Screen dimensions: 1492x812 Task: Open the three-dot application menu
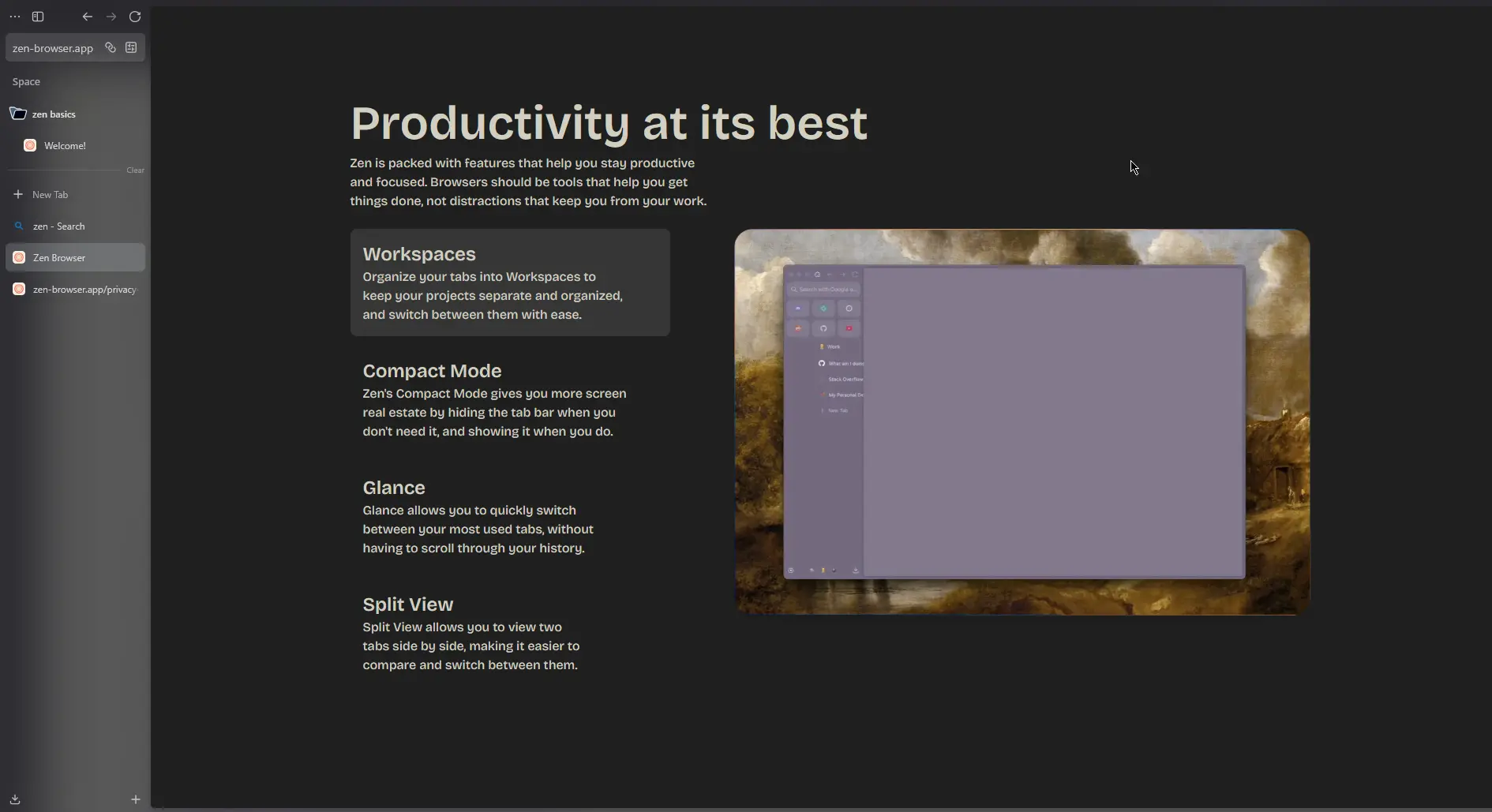click(x=15, y=17)
